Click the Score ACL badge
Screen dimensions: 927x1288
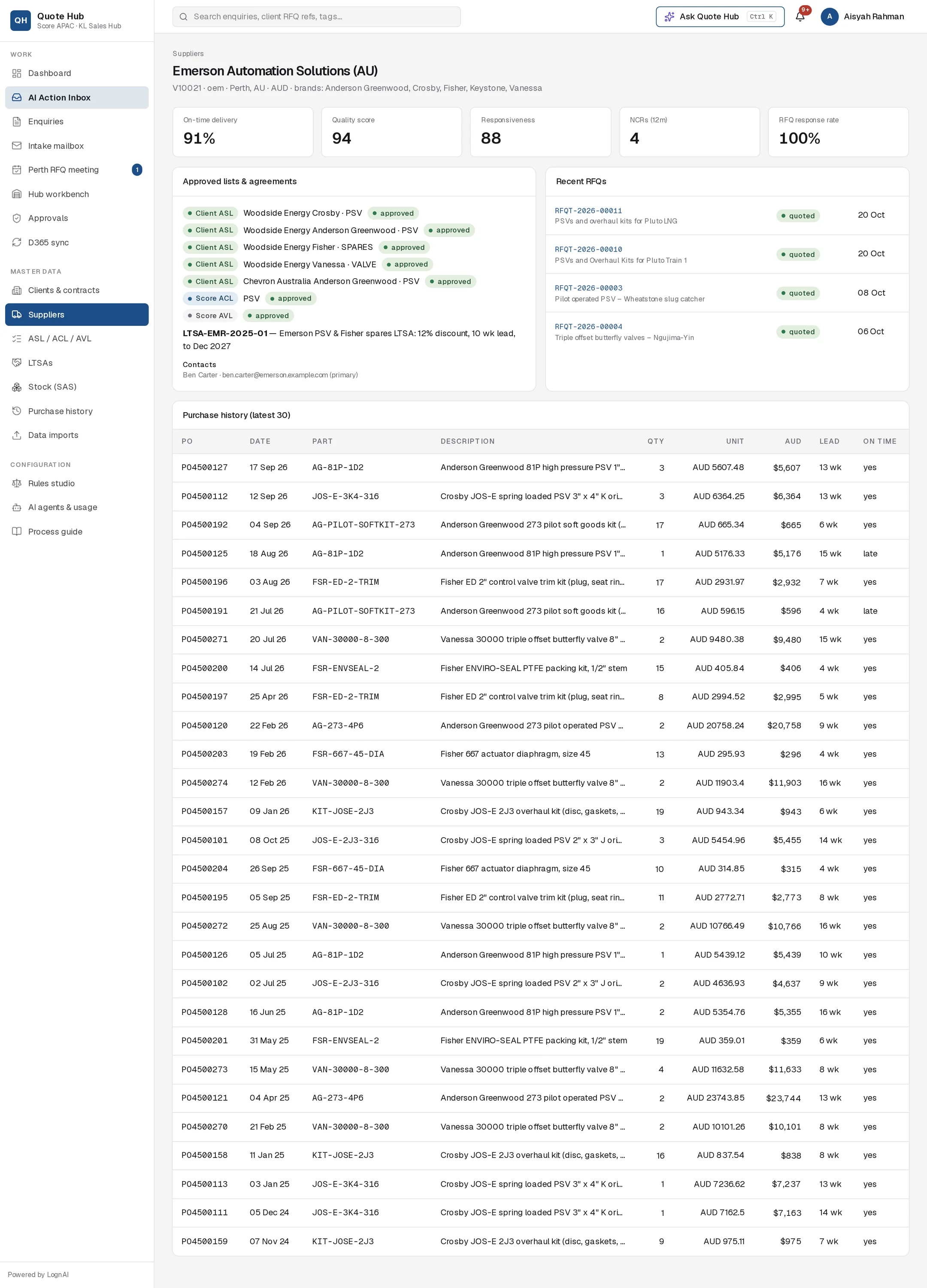[210, 298]
